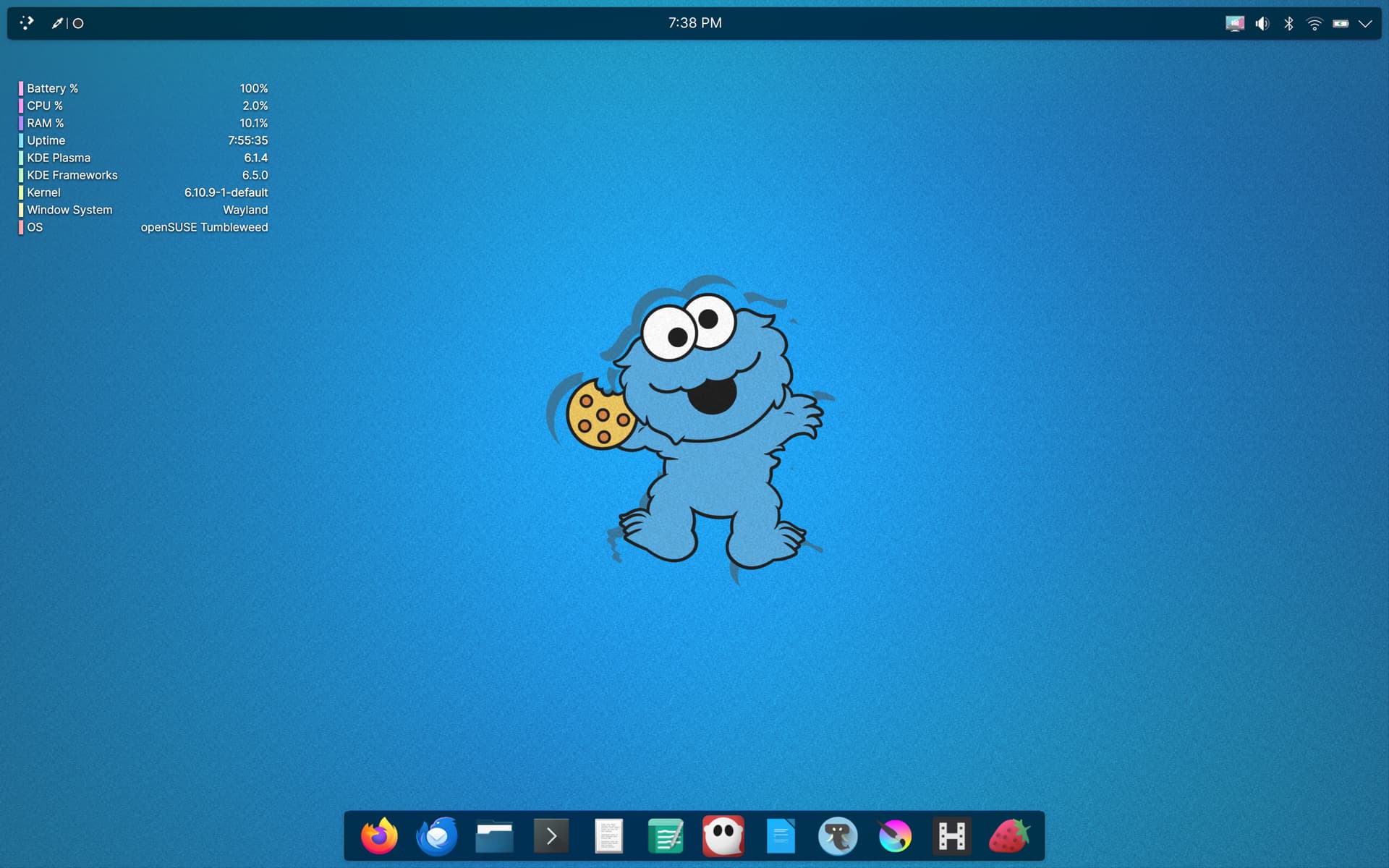Click the Uptime value 7:55:35
Image resolution: width=1389 pixels, height=868 pixels.
248,140
